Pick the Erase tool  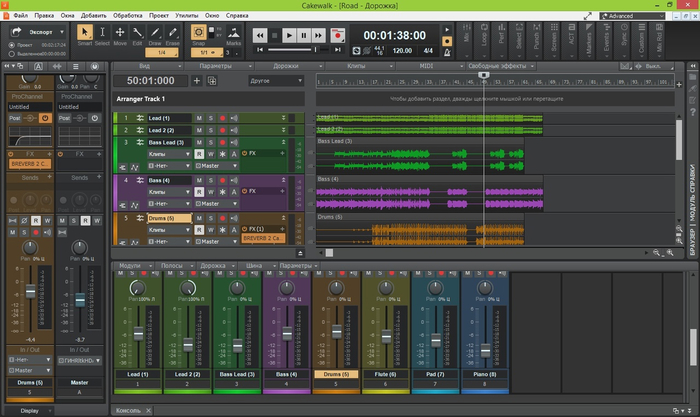click(x=171, y=34)
